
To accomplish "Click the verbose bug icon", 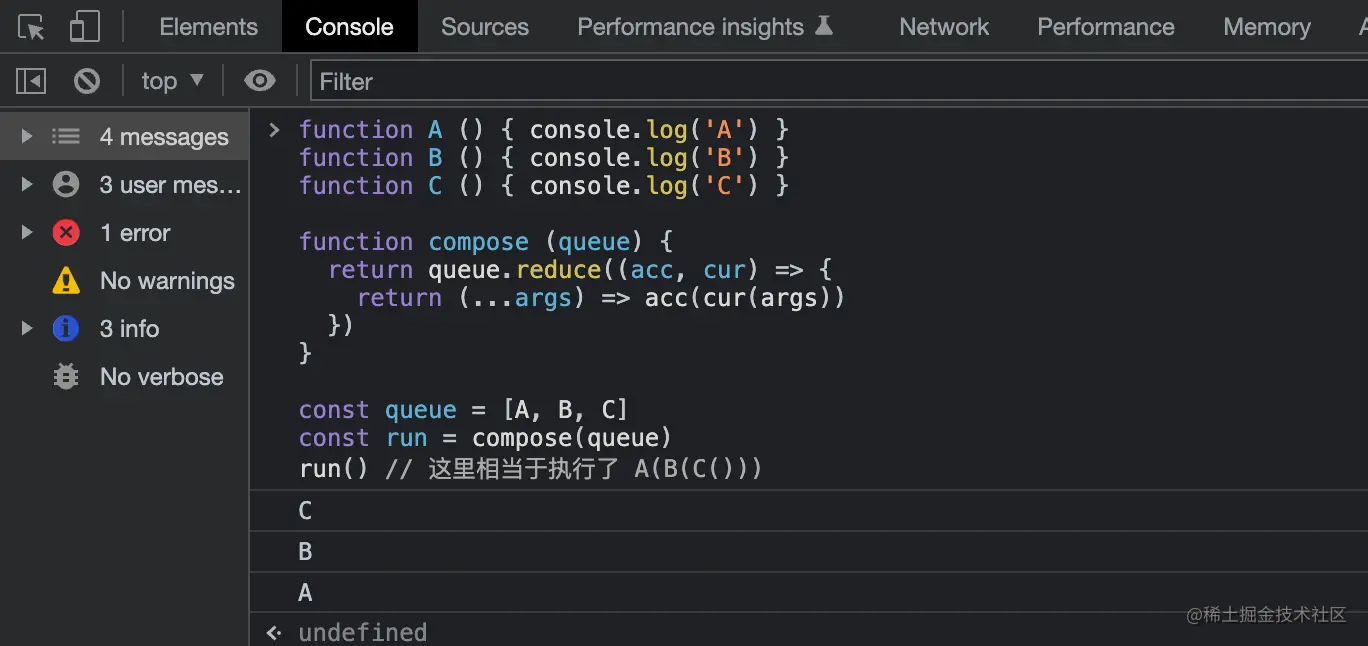I will pyautogui.click(x=66, y=377).
